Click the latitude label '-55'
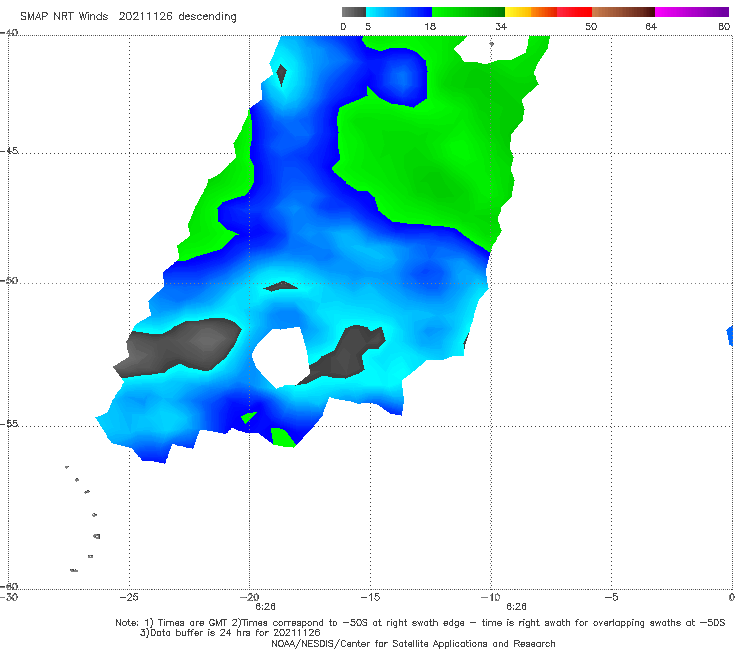 [x=9, y=423]
